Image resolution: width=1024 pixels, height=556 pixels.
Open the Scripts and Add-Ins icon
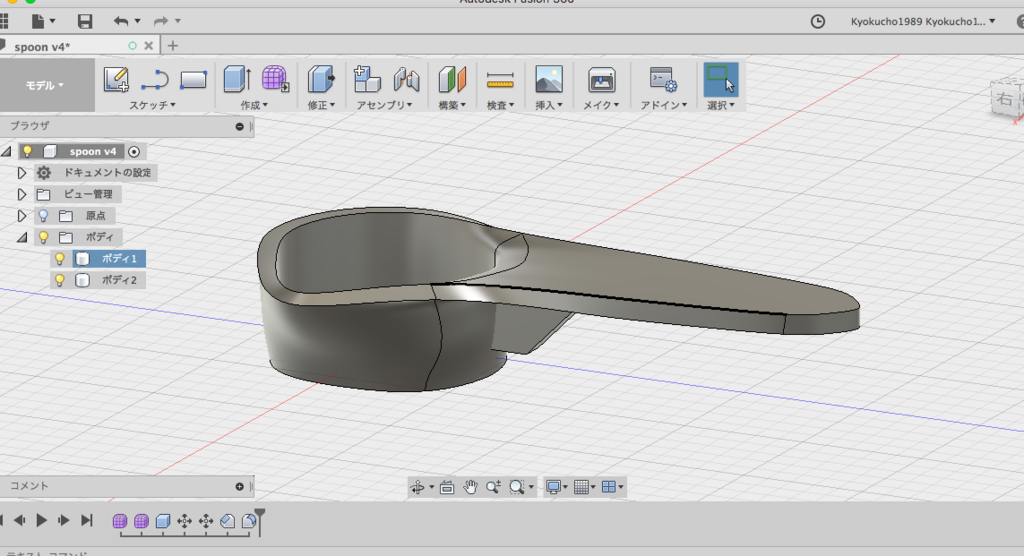(663, 80)
